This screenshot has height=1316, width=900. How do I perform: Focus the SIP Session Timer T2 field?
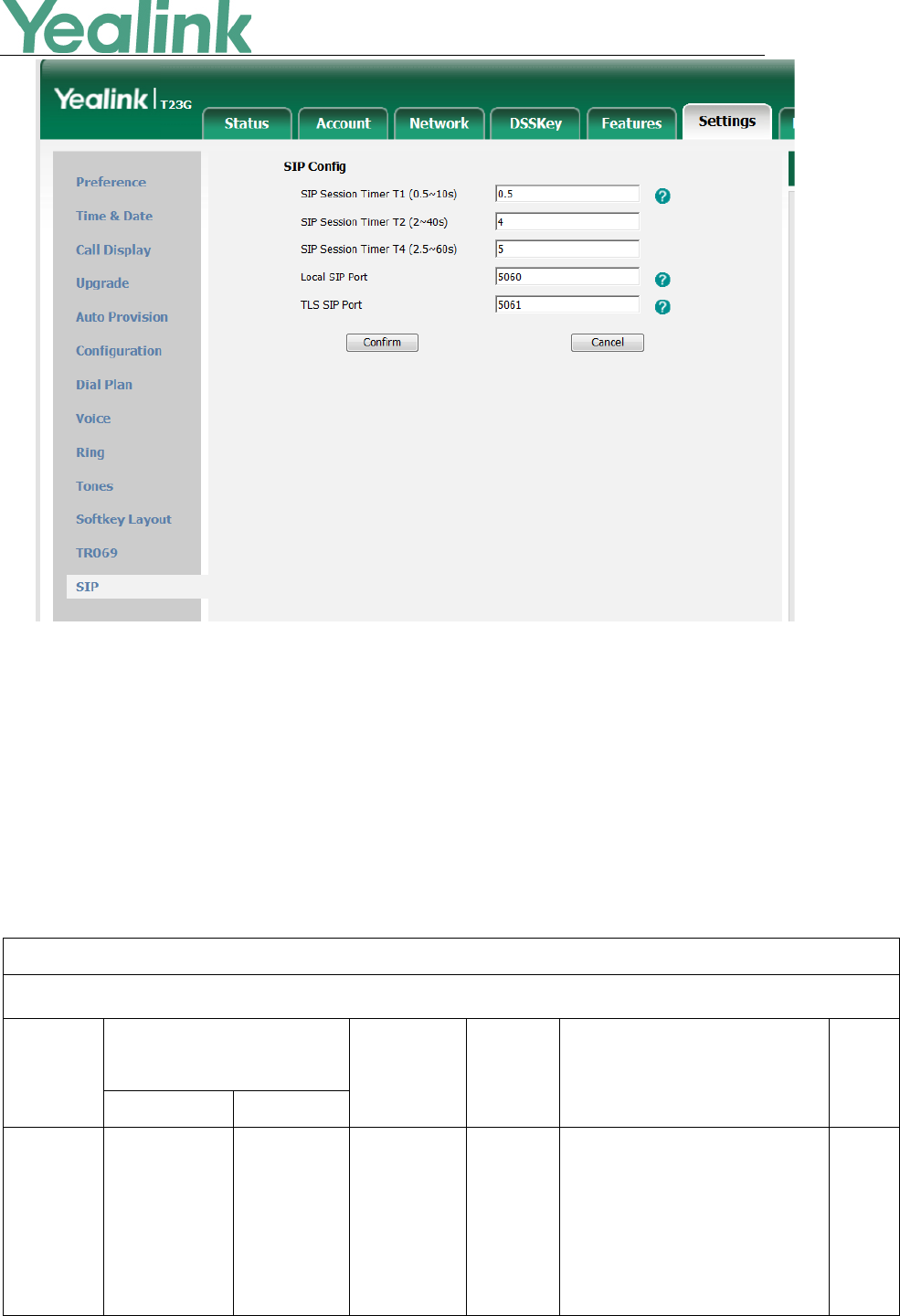[x=567, y=222]
